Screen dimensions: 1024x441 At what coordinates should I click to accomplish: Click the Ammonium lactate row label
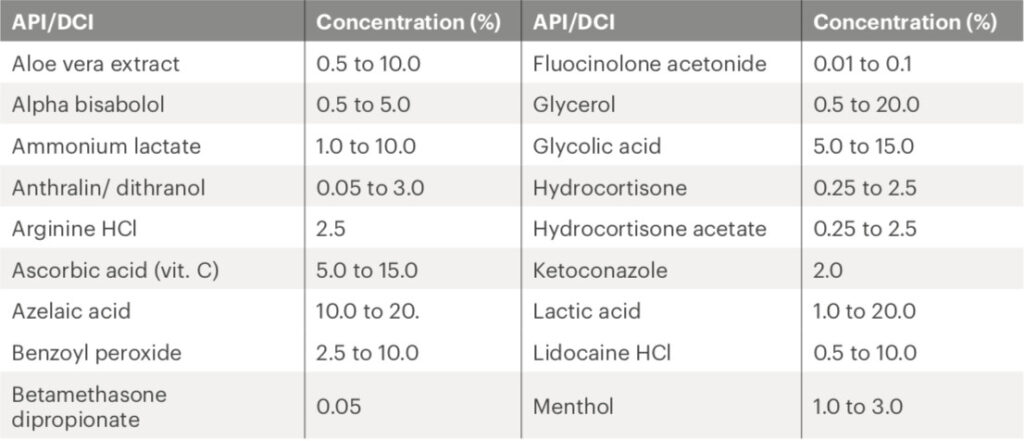click(106, 146)
